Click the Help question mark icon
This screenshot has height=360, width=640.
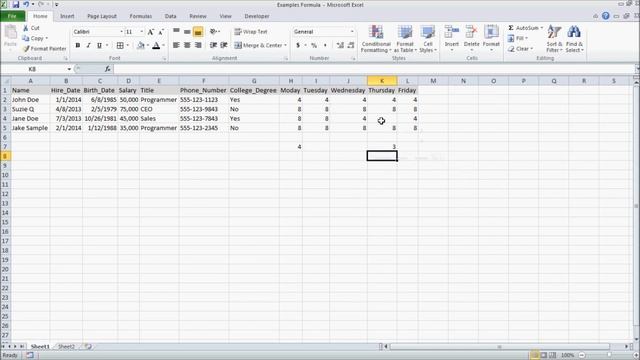point(606,16)
